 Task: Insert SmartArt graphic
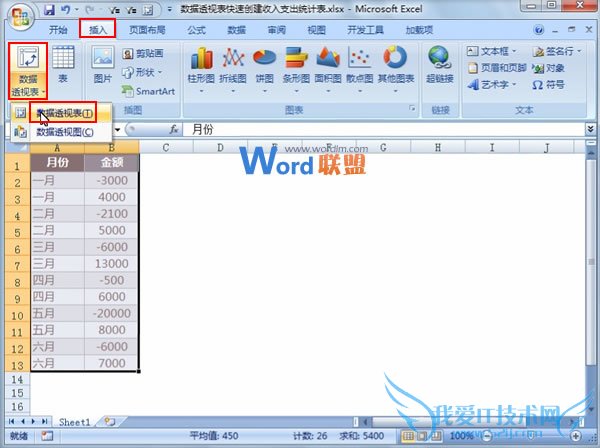148,91
